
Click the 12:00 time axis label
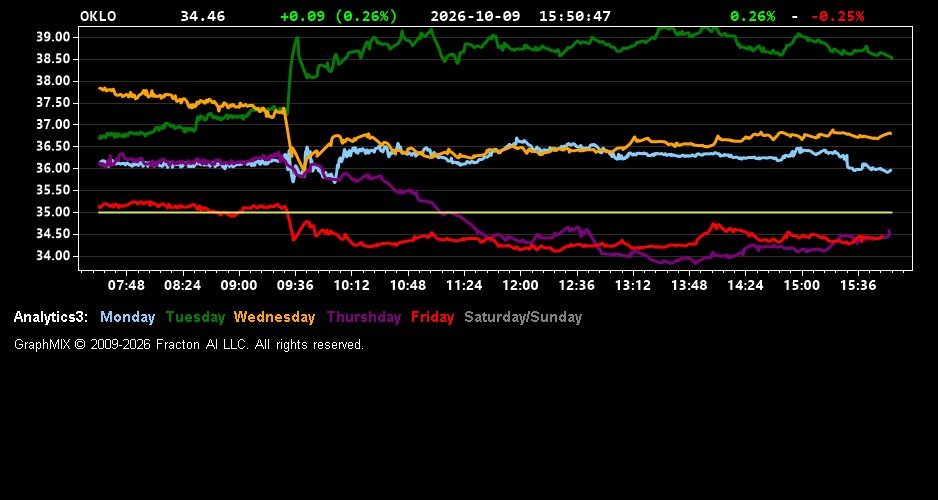point(520,286)
